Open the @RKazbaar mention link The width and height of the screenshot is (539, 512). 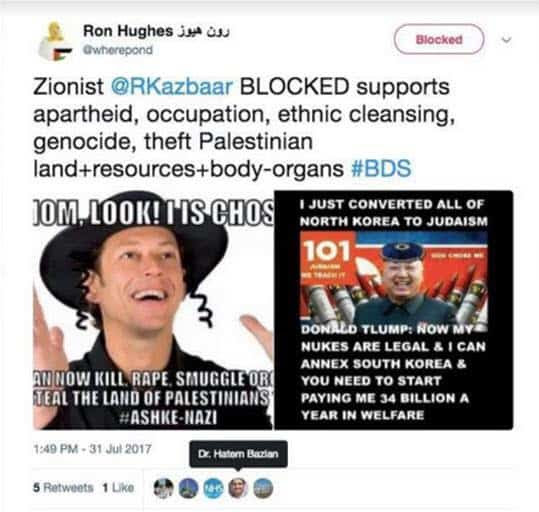tap(172, 86)
